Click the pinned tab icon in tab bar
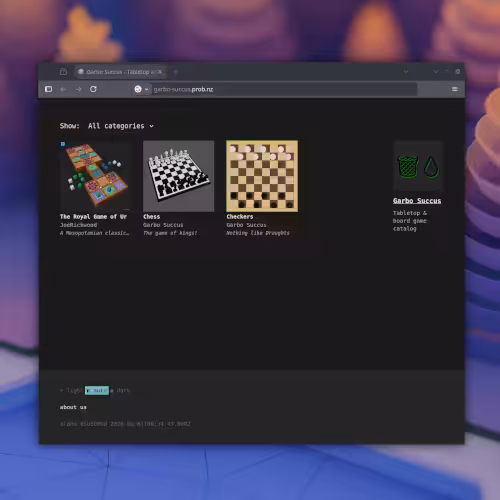Screen dimensions: 500x500 coord(63,72)
